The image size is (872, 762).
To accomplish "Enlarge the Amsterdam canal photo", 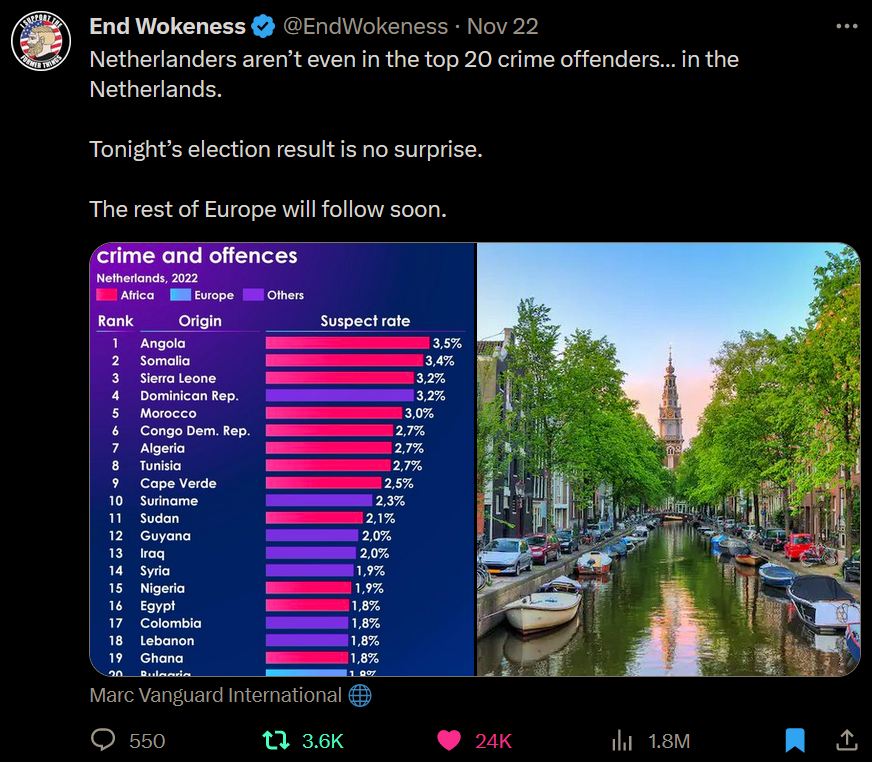I will (668, 460).
